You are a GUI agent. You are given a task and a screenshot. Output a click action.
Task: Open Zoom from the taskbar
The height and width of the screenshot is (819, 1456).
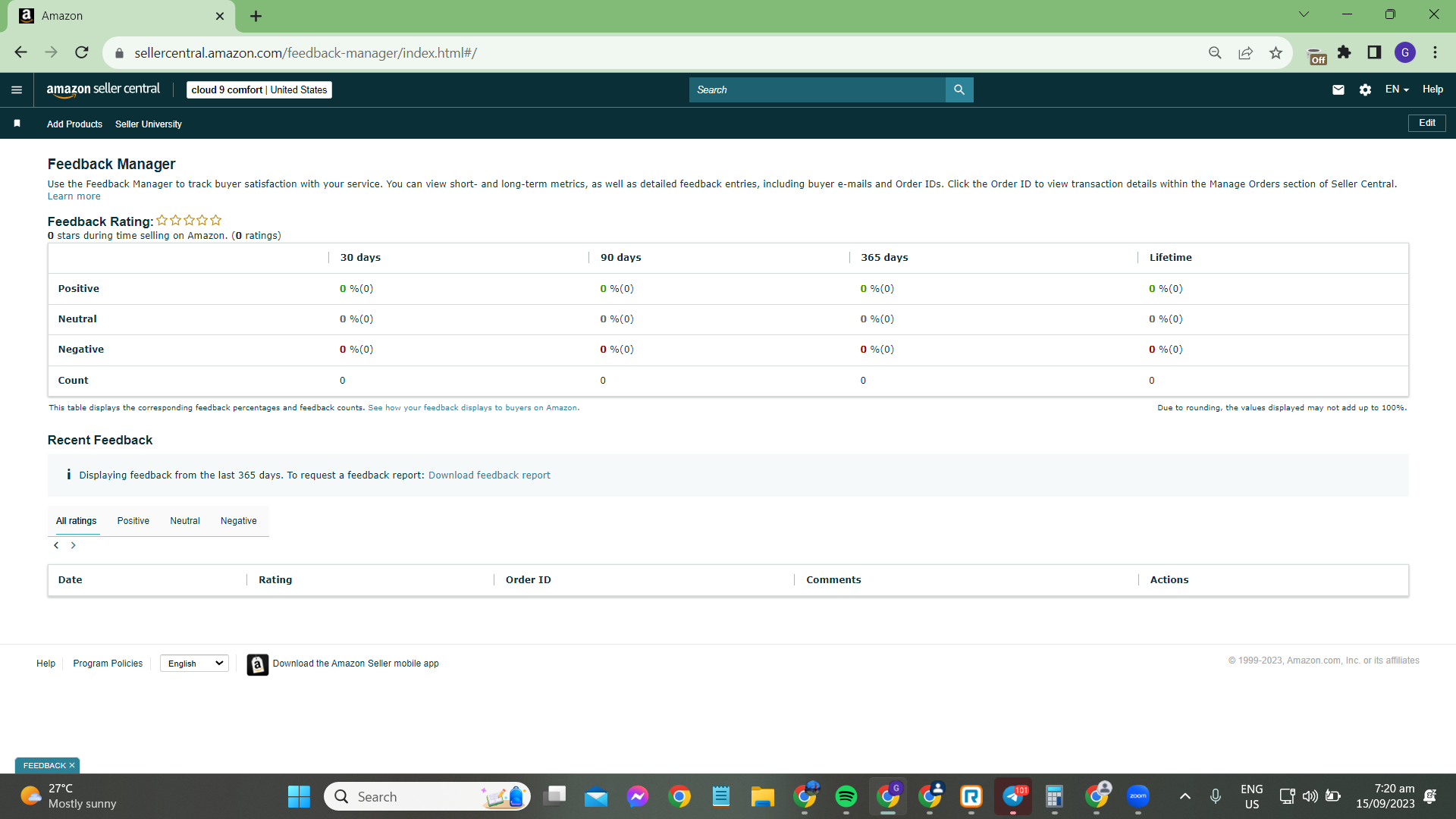(1138, 796)
